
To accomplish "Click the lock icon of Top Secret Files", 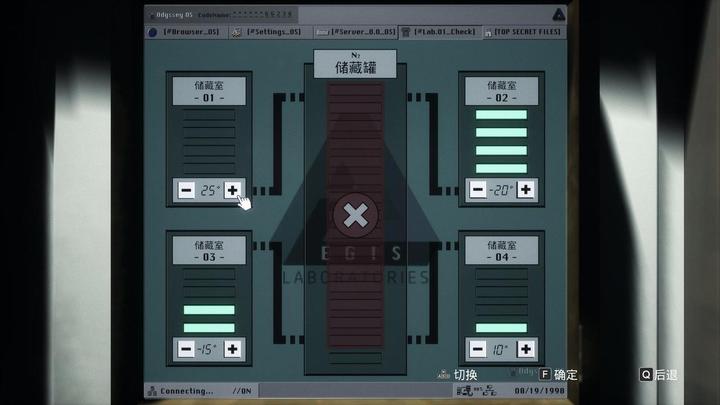I will pos(488,33).
